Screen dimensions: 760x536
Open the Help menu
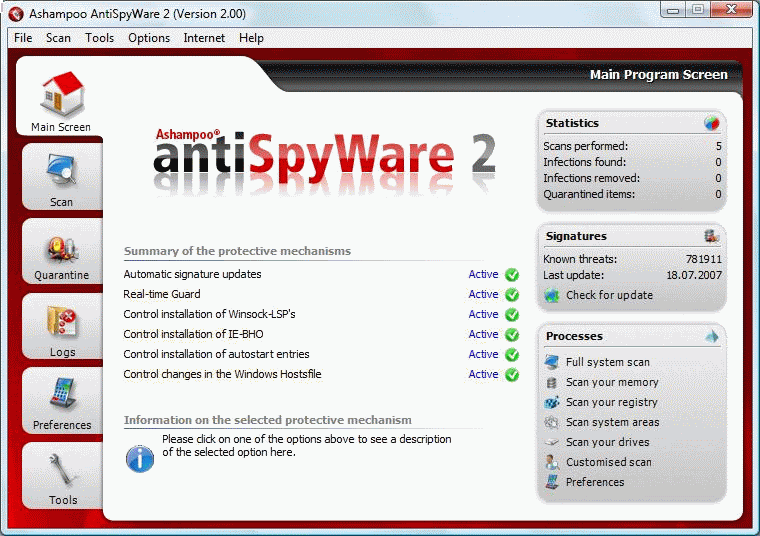coord(251,38)
